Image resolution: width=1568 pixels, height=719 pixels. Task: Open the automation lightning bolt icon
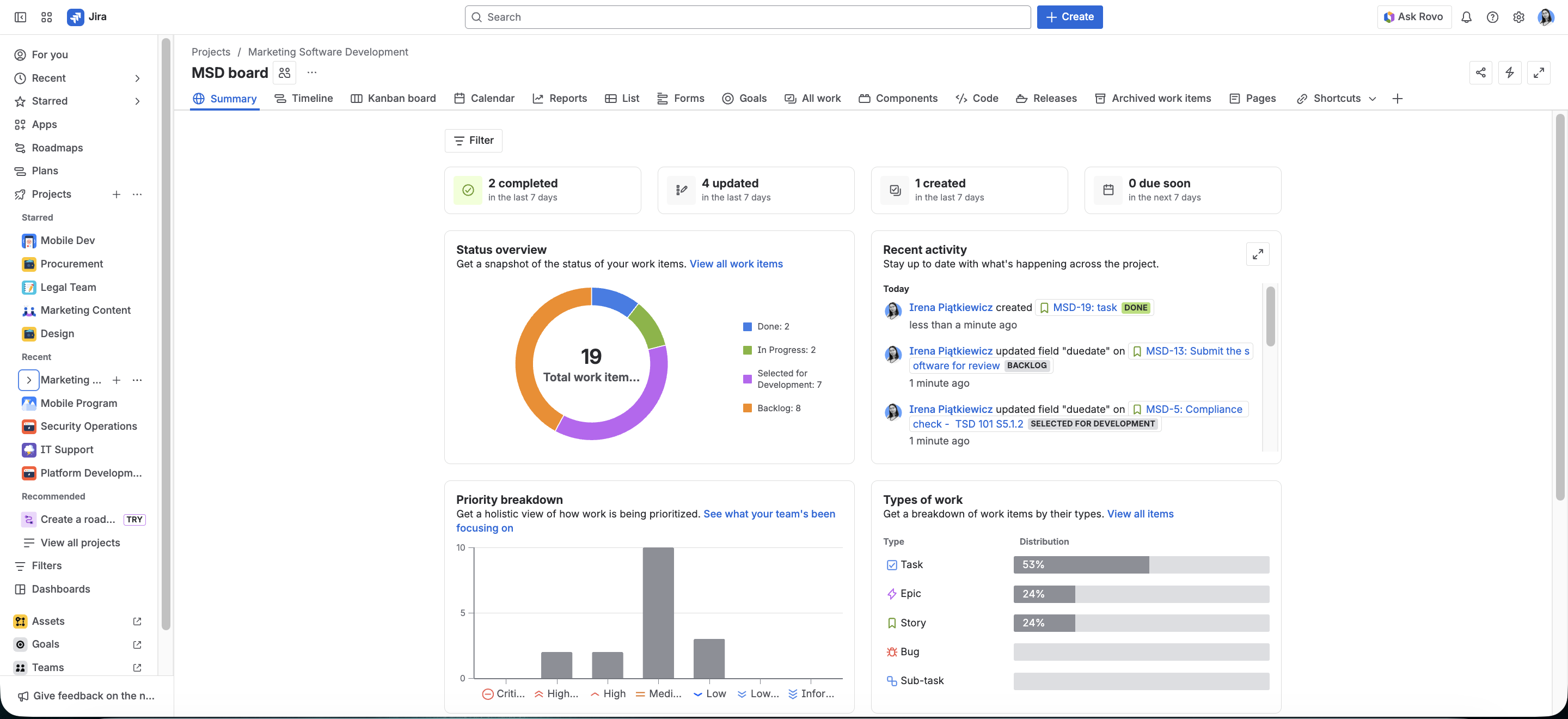click(1509, 72)
